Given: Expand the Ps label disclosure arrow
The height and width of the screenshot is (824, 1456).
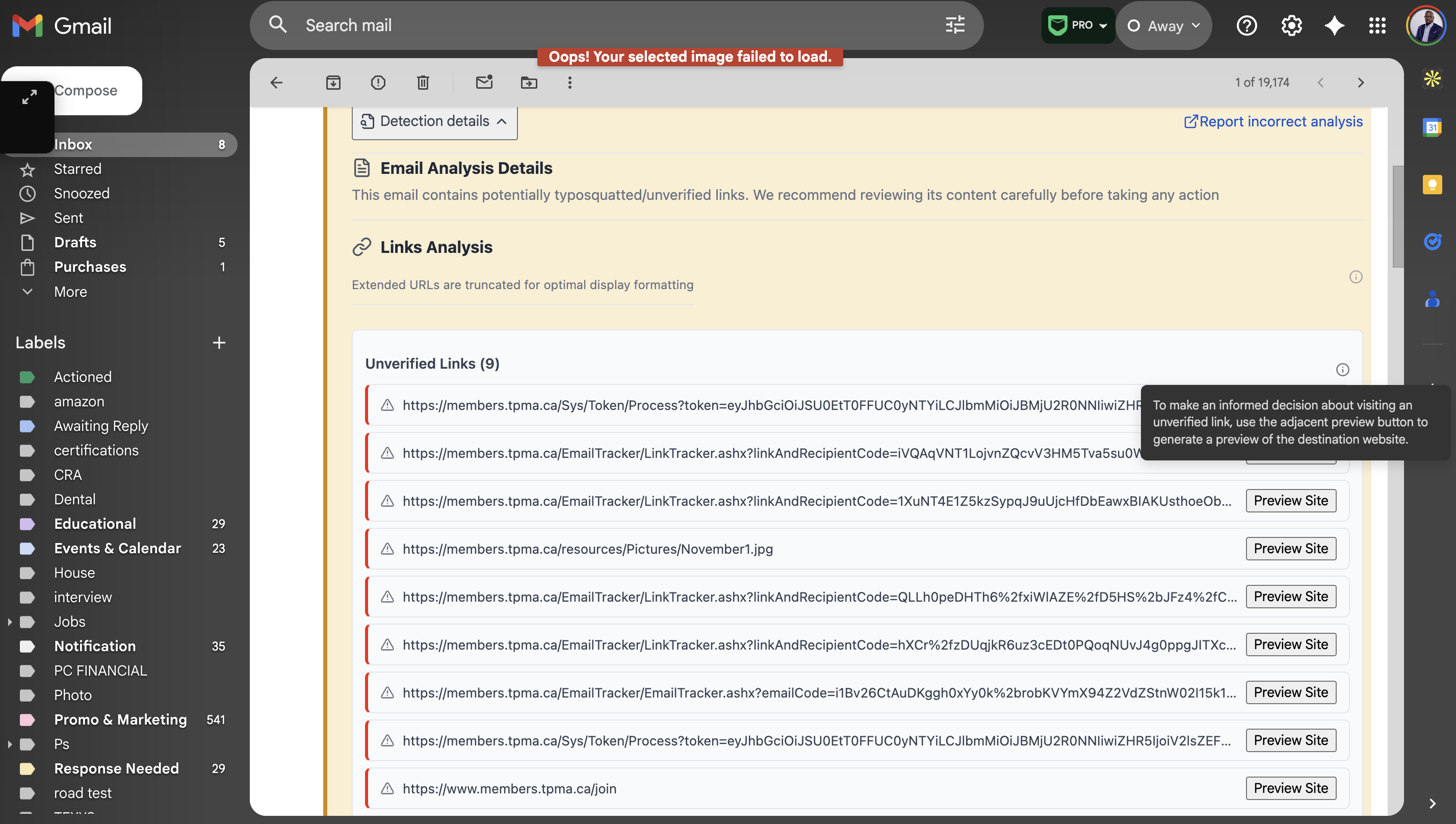Looking at the screenshot, I should [9, 743].
